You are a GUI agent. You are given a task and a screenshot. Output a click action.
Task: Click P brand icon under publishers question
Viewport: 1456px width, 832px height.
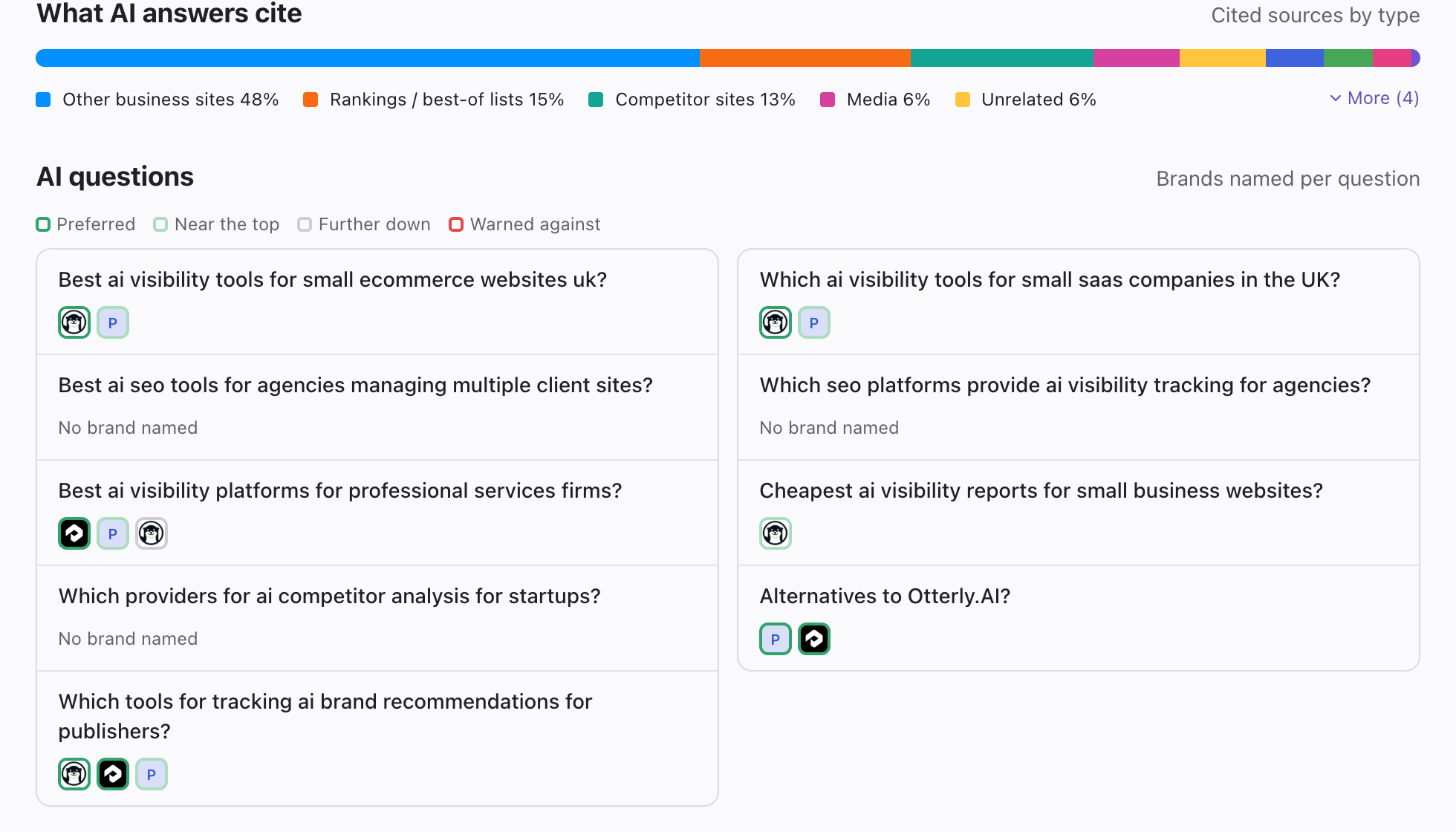152,774
